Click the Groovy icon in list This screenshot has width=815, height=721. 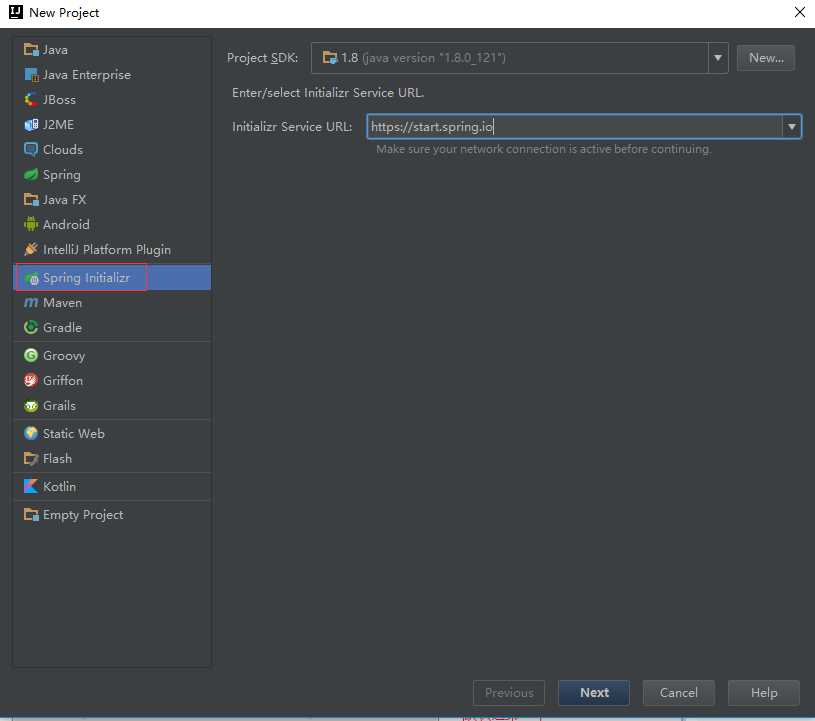point(31,356)
